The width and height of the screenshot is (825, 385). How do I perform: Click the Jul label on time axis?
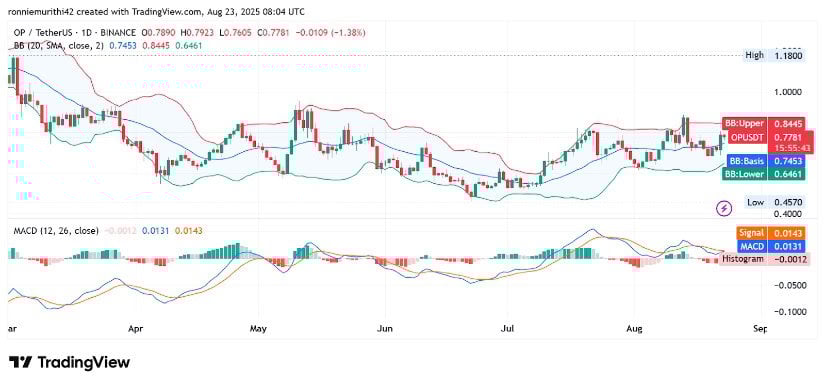click(x=507, y=329)
